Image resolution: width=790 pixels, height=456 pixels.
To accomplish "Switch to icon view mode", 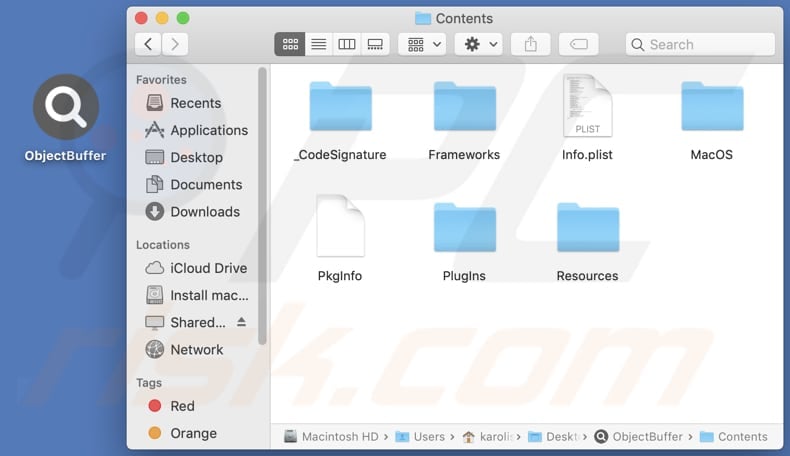I will pos(290,44).
